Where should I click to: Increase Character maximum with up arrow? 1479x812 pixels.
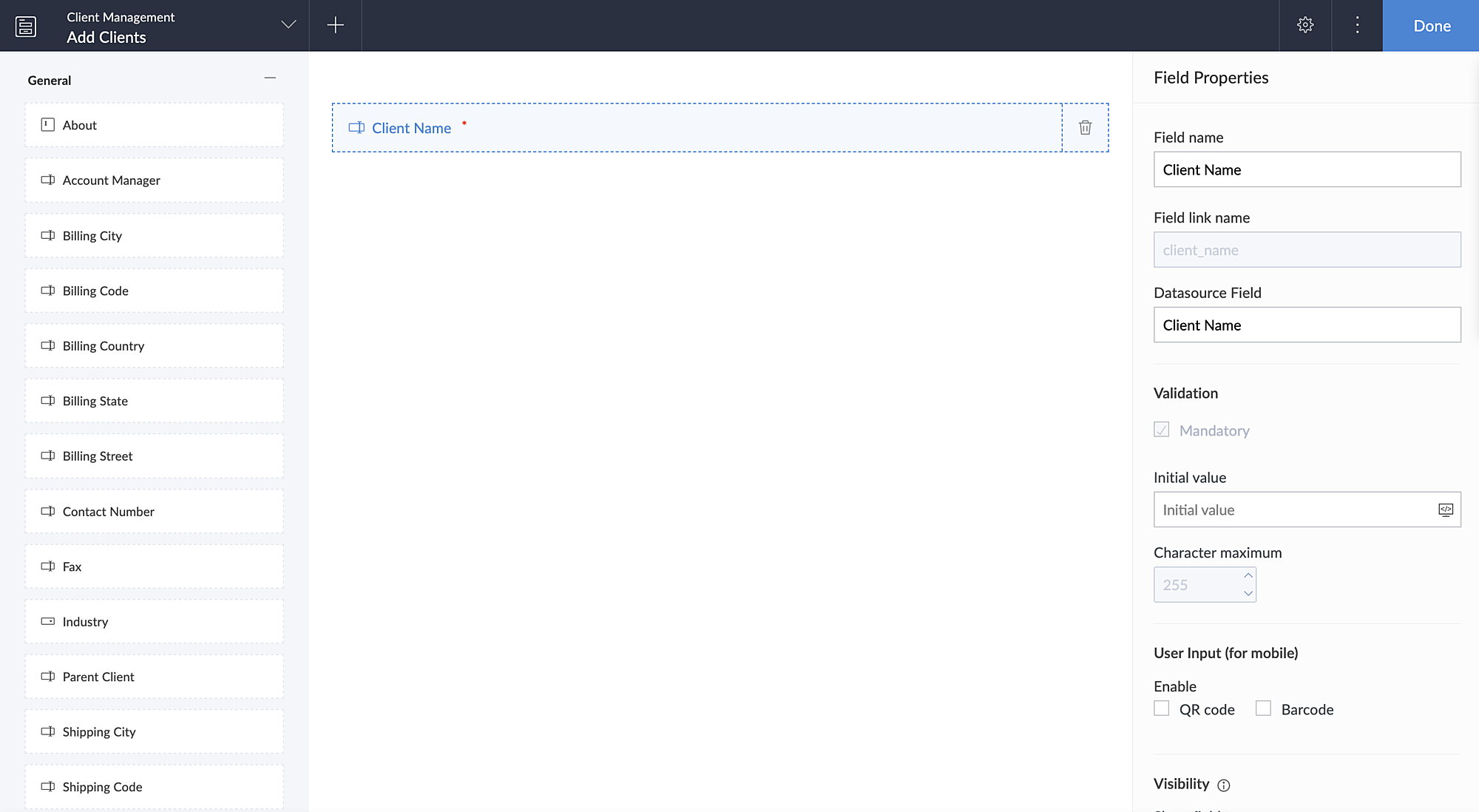click(1248, 575)
